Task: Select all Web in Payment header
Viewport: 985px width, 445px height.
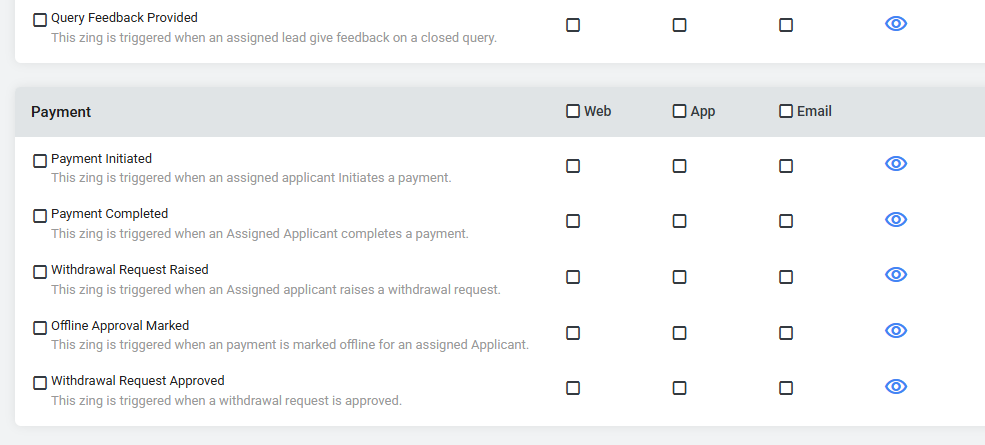Action: (573, 111)
